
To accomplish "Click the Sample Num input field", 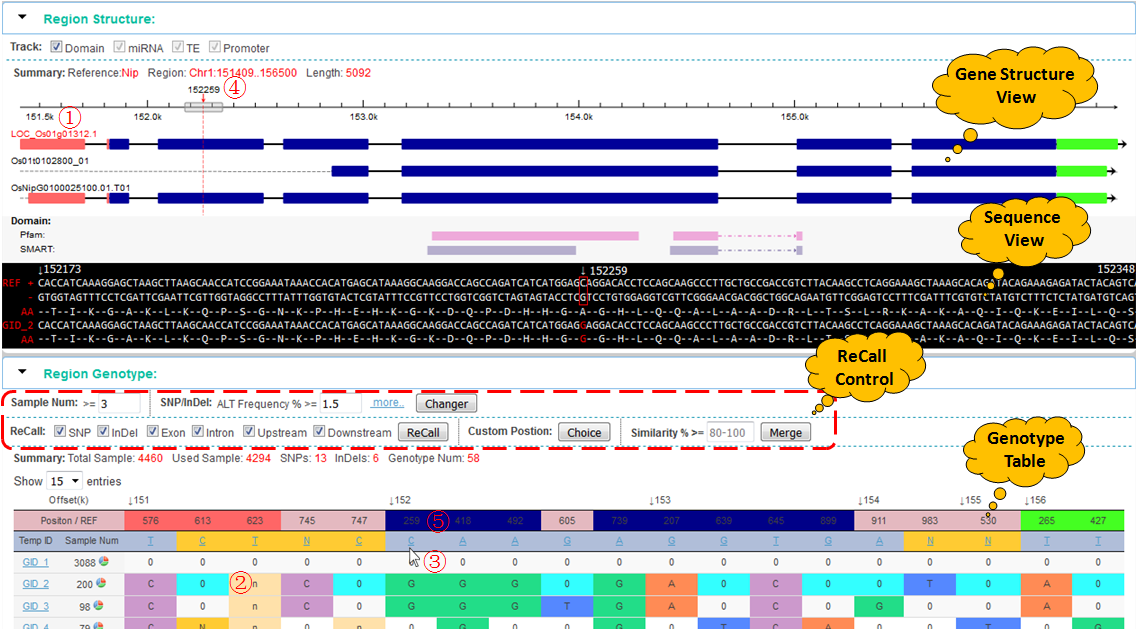I will click(x=119, y=404).
